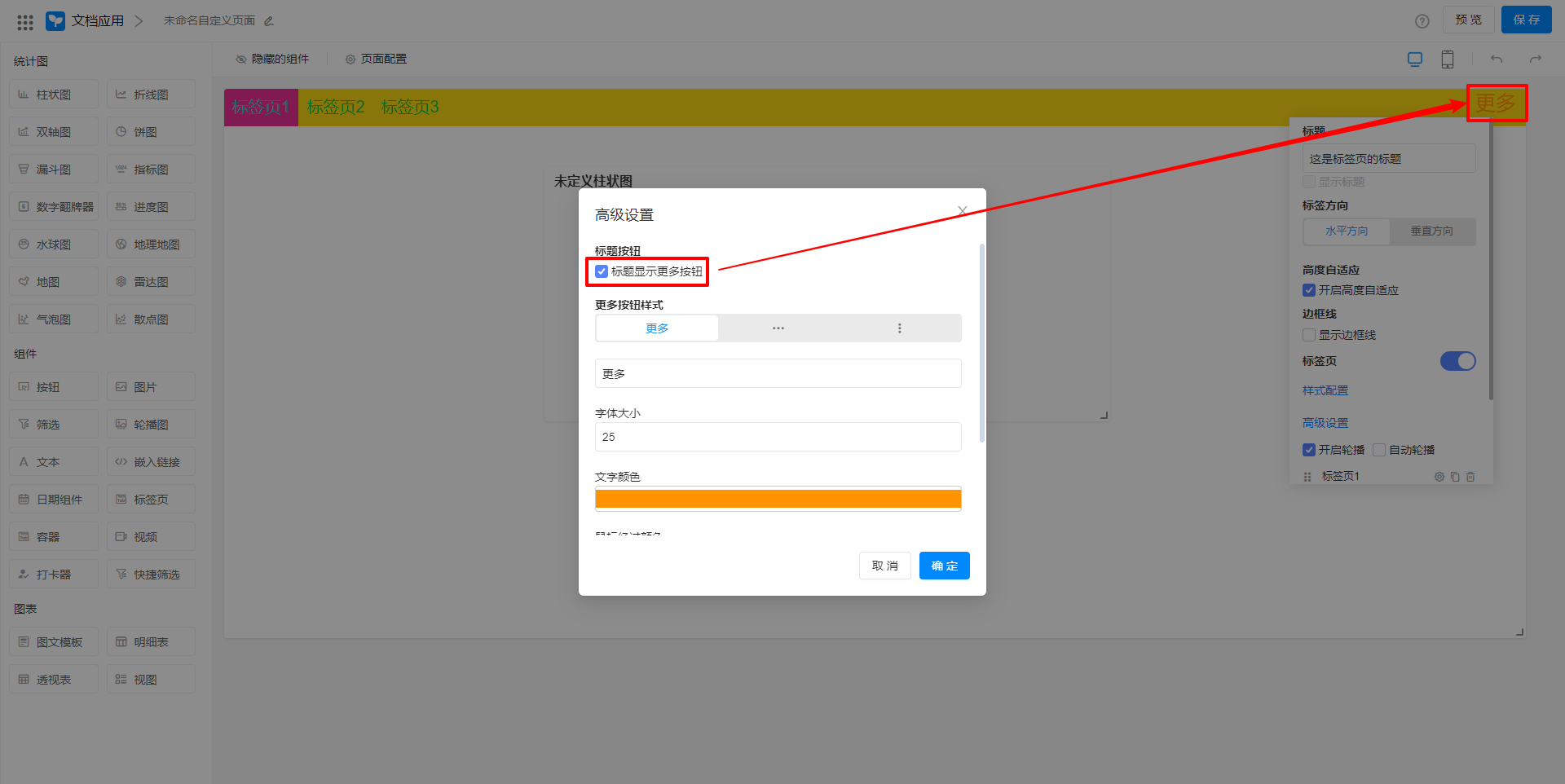This screenshot has height=784, width=1565.
Task: Switch to mobile device view icon
Action: tap(1448, 59)
